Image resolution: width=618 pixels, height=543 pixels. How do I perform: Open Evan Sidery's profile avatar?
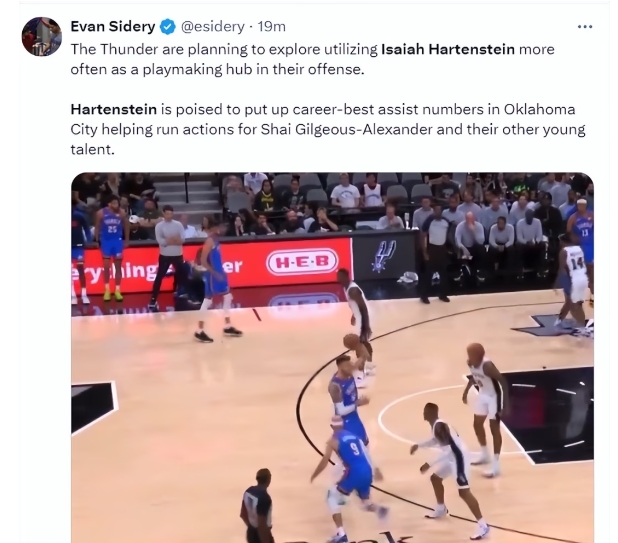pos(42,37)
